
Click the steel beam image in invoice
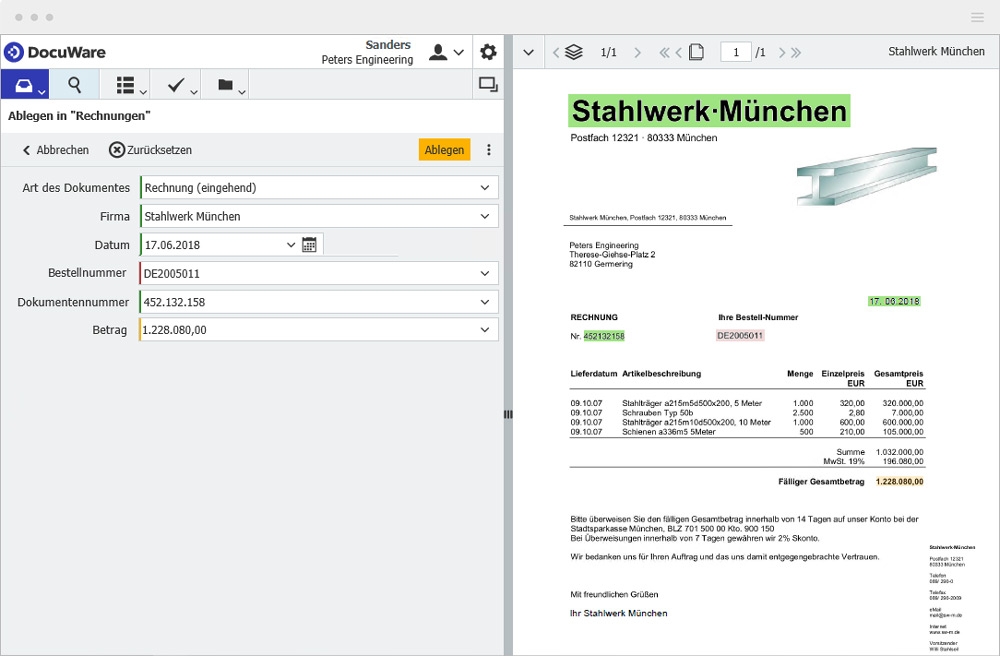pos(867,176)
